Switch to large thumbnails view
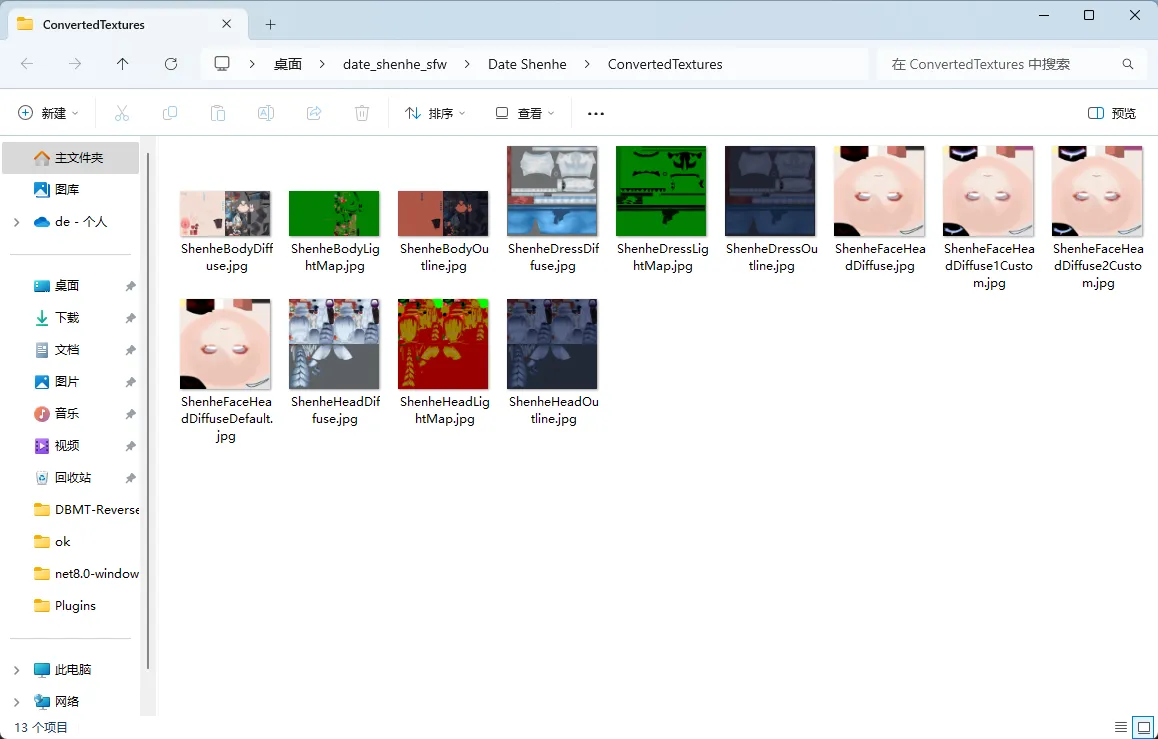Image resolution: width=1158 pixels, height=739 pixels. click(x=1143, y=727)
